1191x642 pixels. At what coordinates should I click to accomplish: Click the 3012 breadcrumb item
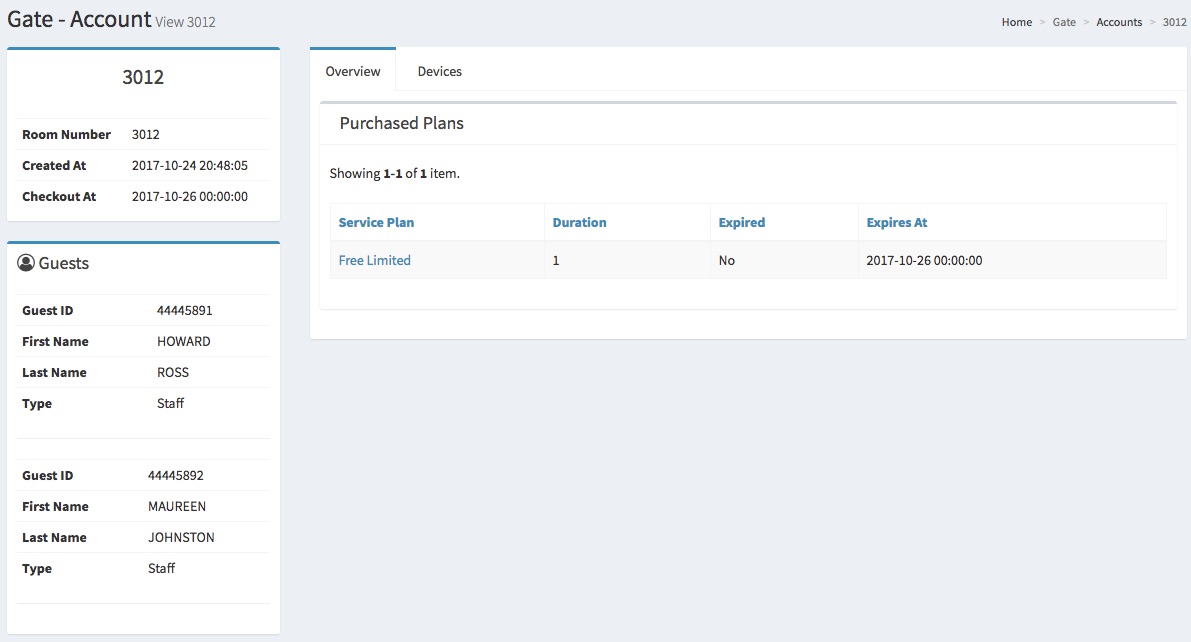tap(1174, 22)
